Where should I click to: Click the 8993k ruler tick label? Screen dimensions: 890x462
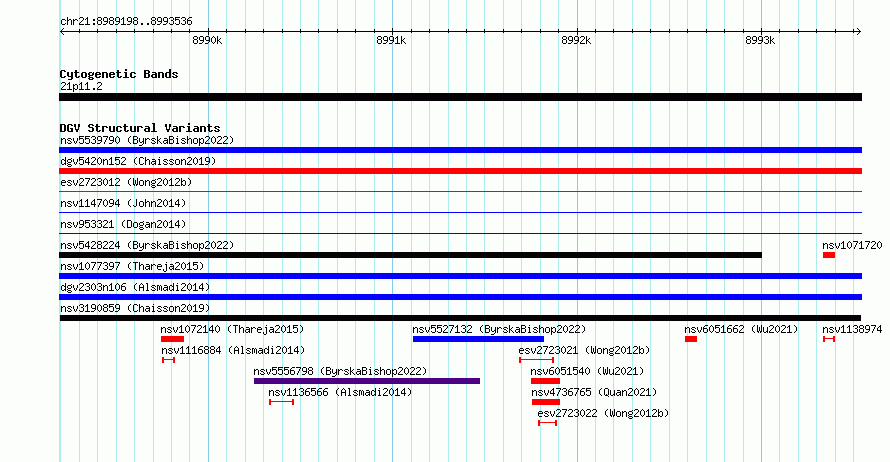760,41
